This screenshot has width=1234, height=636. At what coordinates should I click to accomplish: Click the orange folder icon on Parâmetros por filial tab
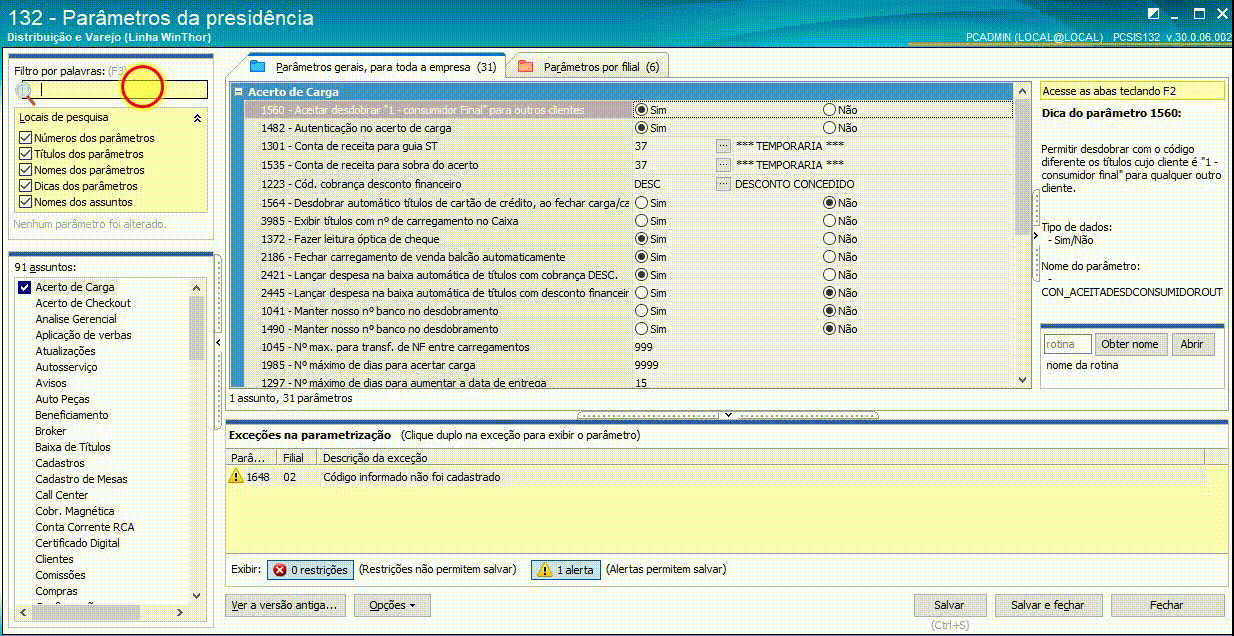point(525,67)
